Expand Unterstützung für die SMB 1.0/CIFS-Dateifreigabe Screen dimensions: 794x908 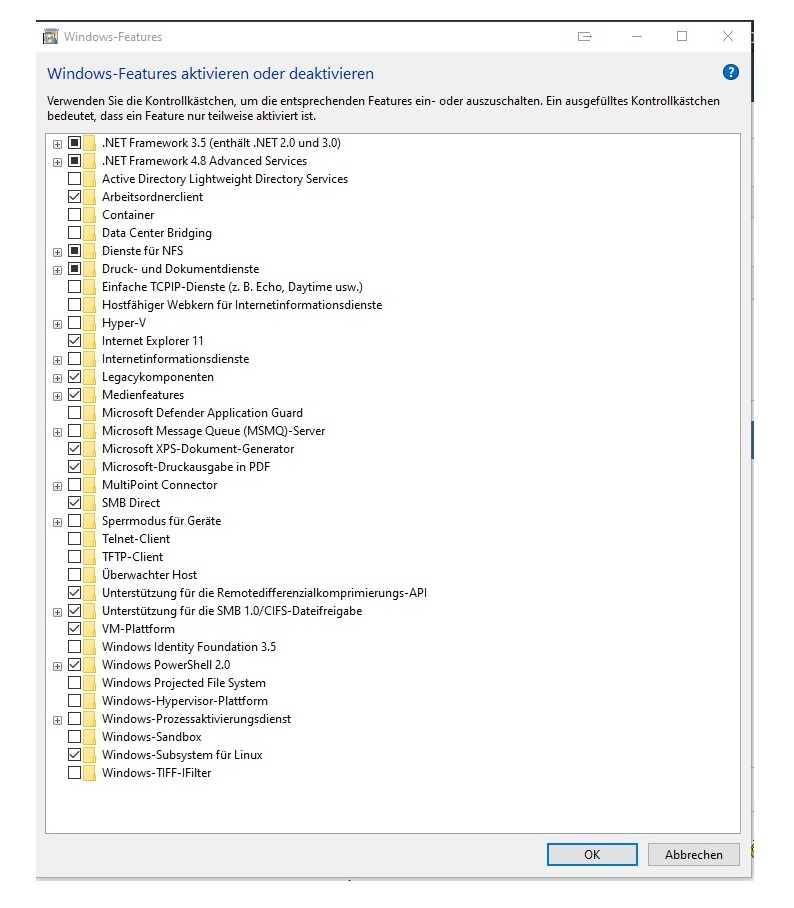tap(57, 612)
